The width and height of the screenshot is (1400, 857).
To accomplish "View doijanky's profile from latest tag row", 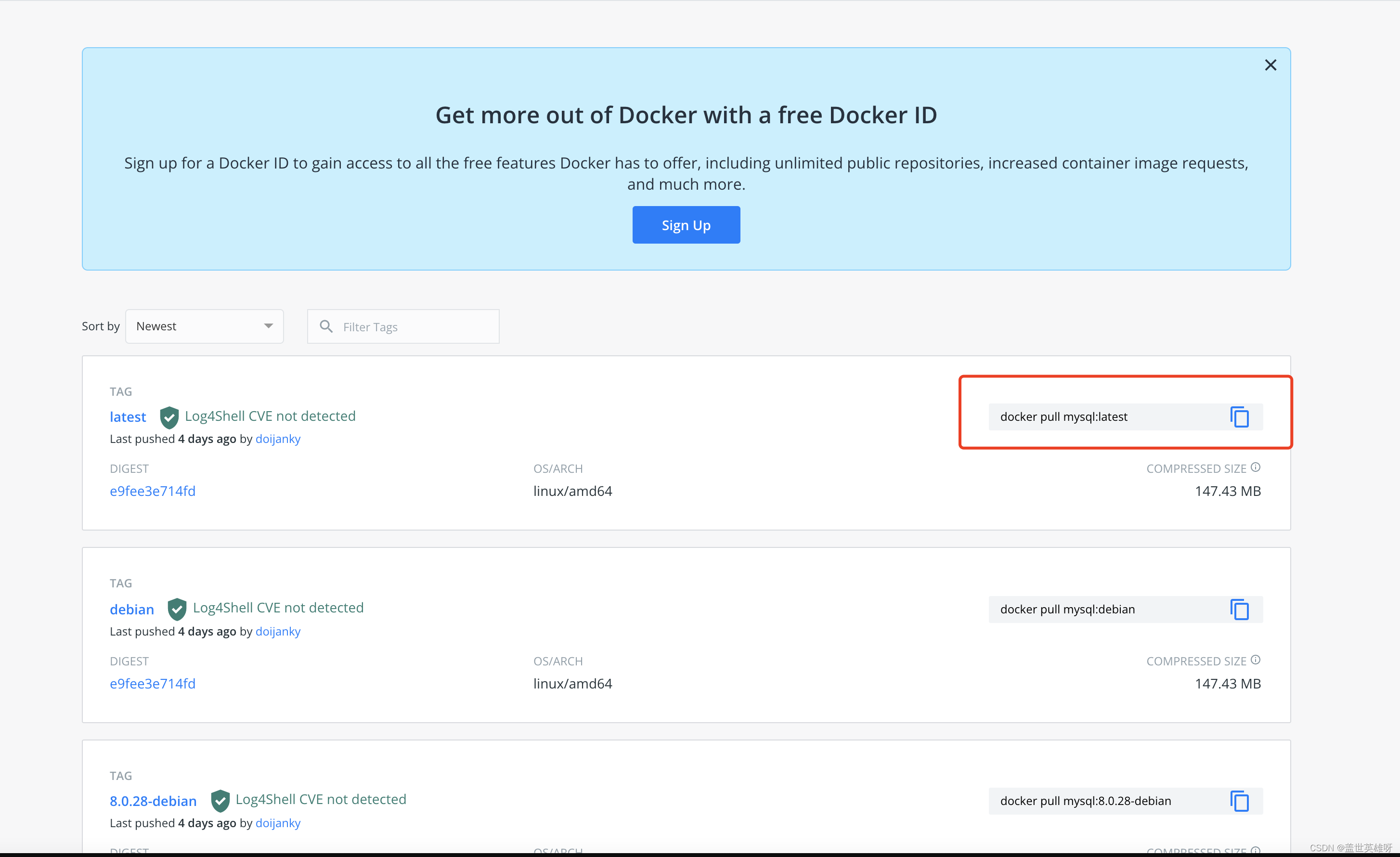I will coord(278,439).
